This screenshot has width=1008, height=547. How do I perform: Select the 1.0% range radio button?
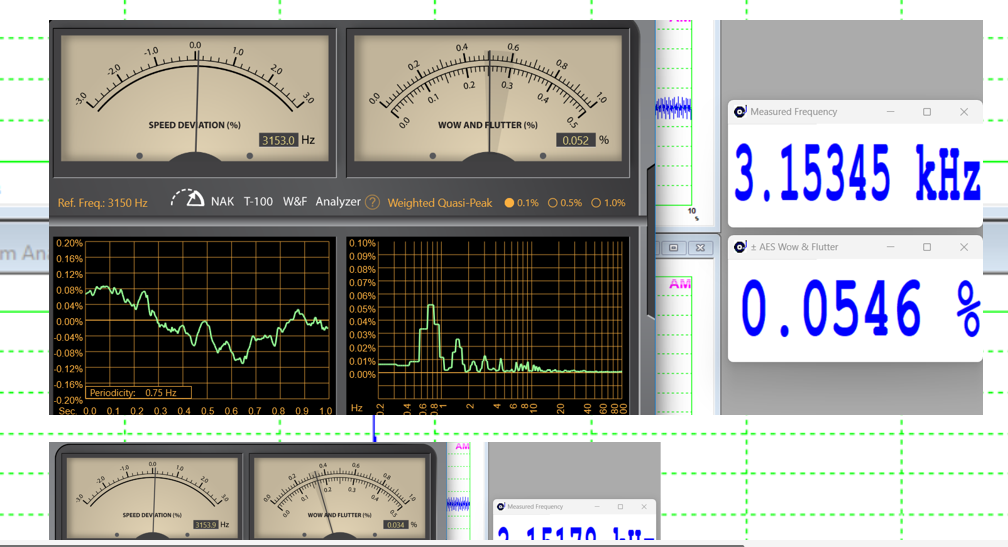[597, 203]
